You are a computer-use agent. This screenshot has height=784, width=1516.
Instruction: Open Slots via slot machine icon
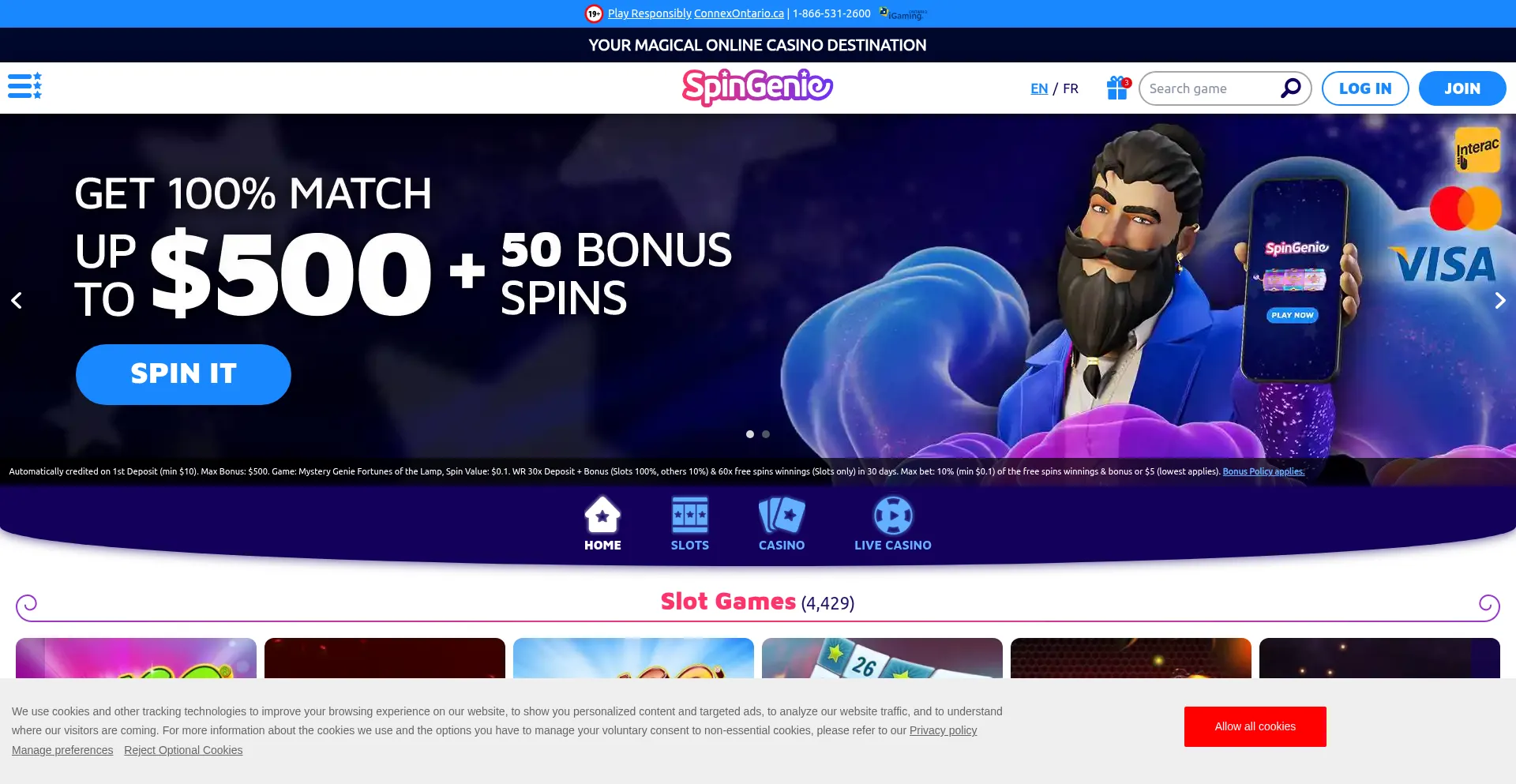pos(690,516)
